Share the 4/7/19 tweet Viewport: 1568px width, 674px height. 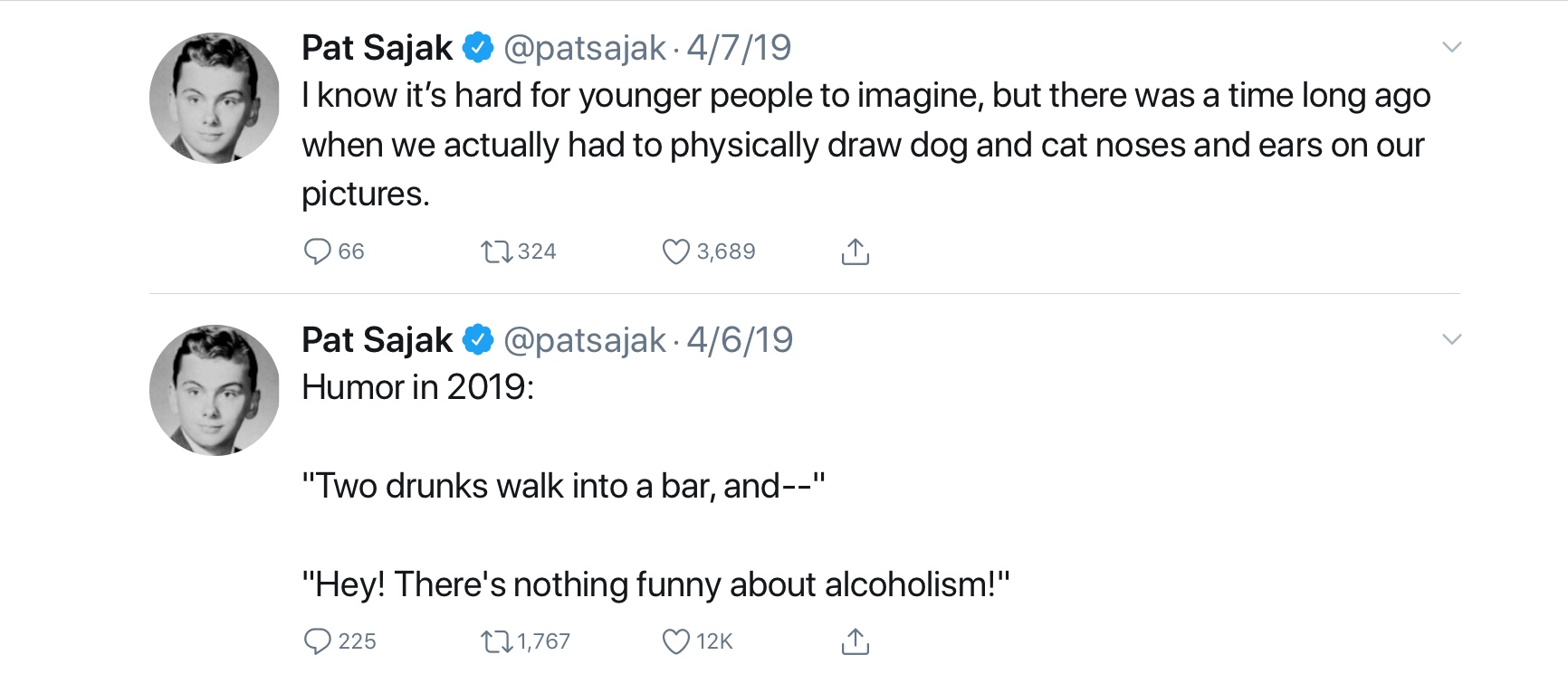pyautogui.click(x=856, y=252)
